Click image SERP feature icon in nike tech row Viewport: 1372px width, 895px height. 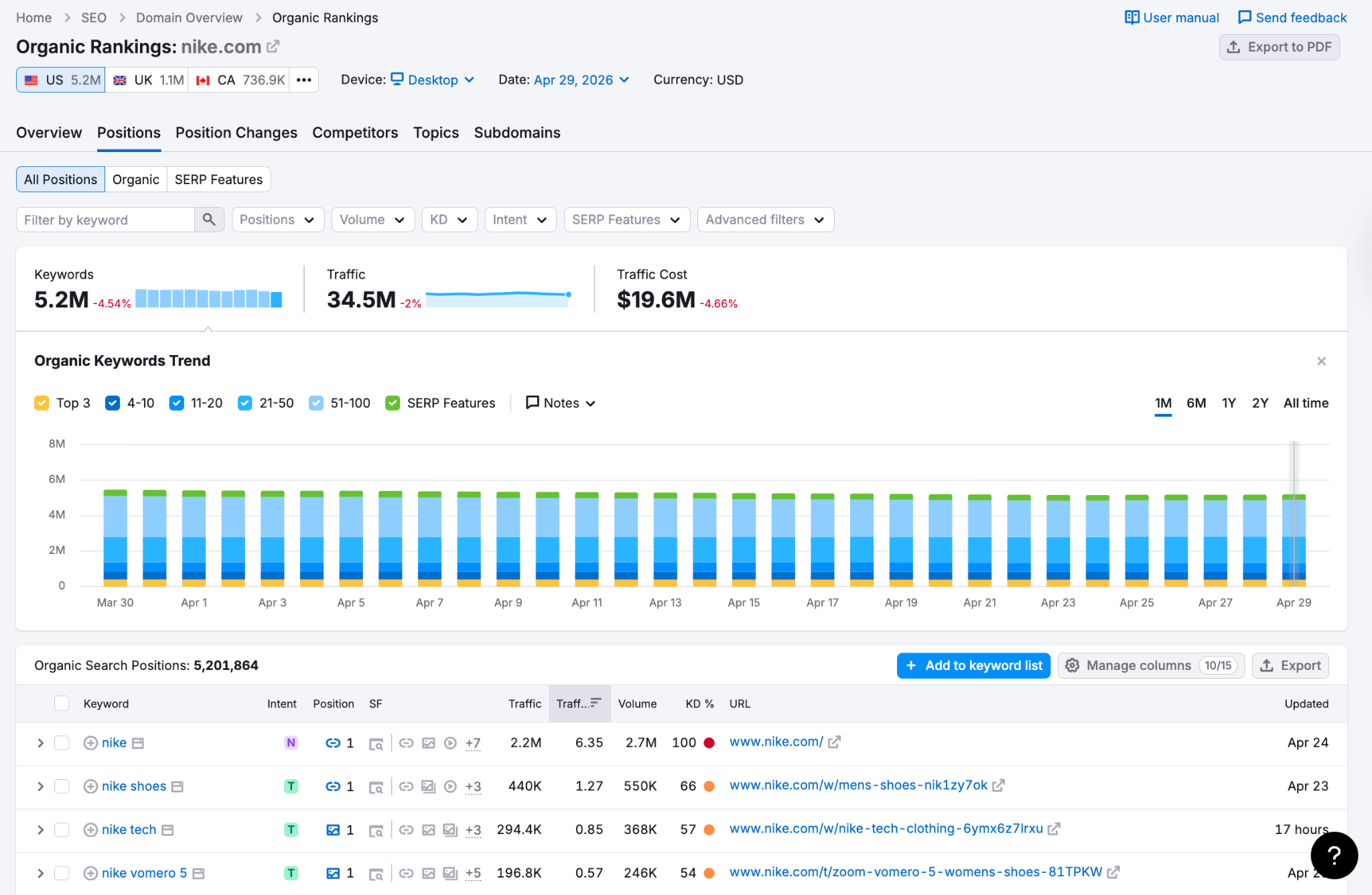point(429,830)
